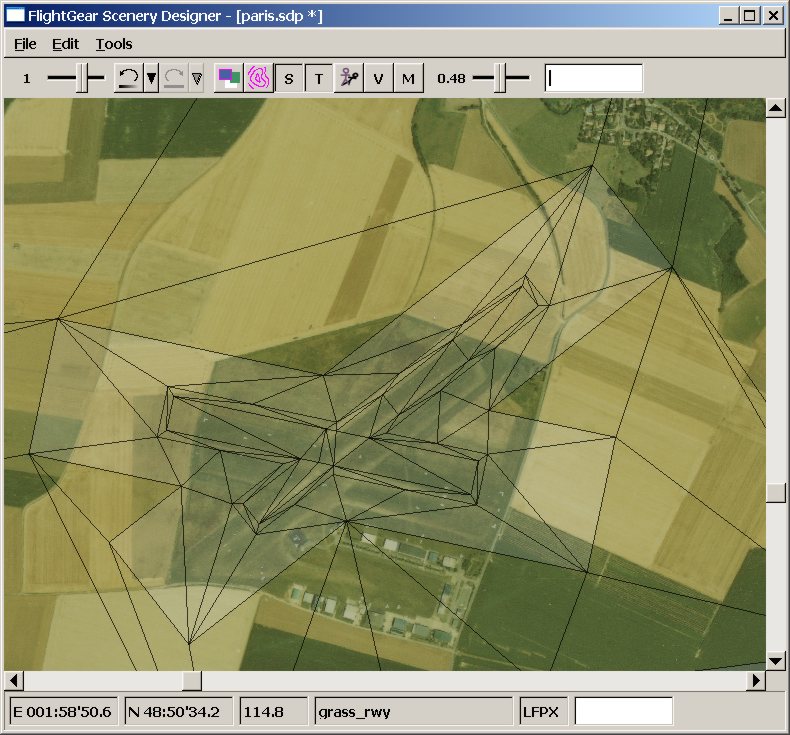This screenshot has height=735, width=790.
Task: Toggle the M toolbar button
Action: click(x=408, y=78)
